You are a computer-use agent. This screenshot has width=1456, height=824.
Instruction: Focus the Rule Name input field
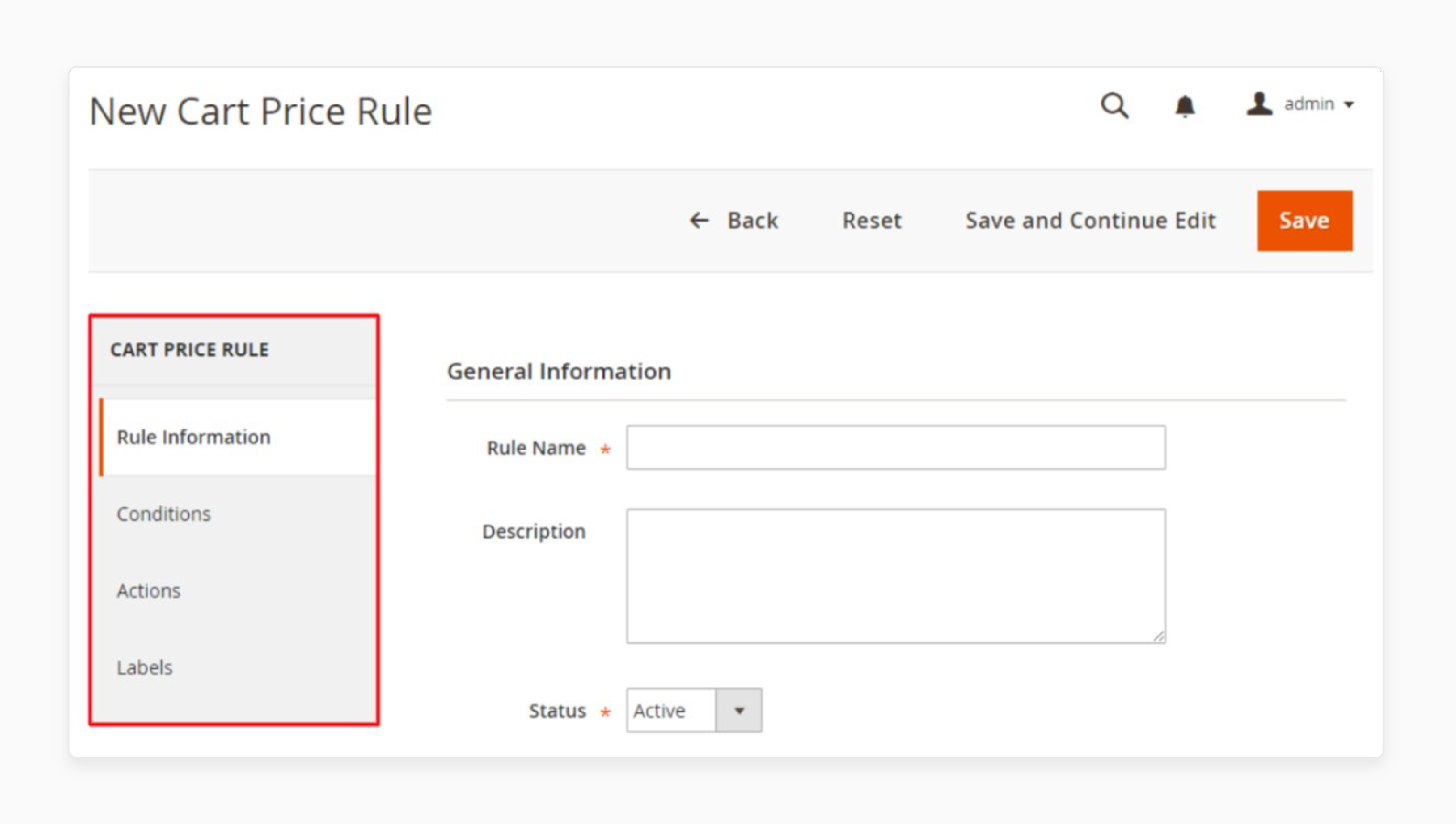(896, 447)
